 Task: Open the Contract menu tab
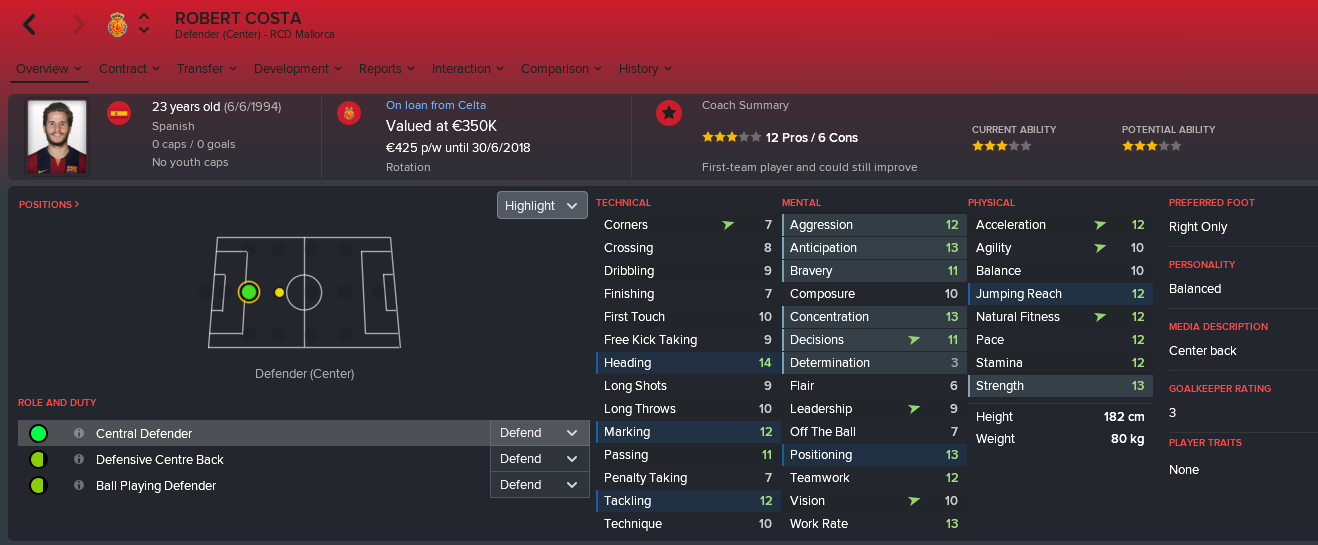(x=129, y=69)
